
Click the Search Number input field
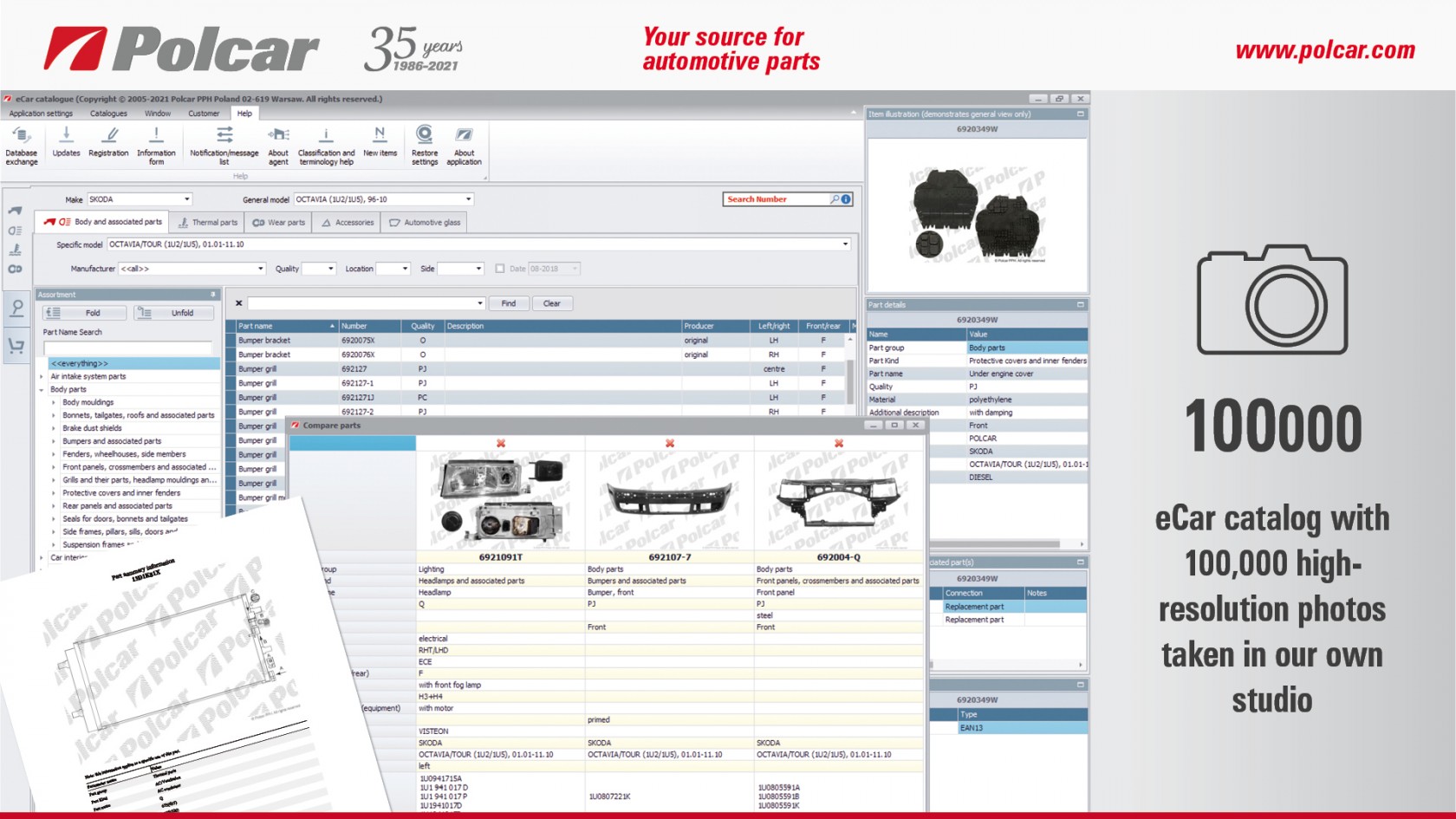777,199
